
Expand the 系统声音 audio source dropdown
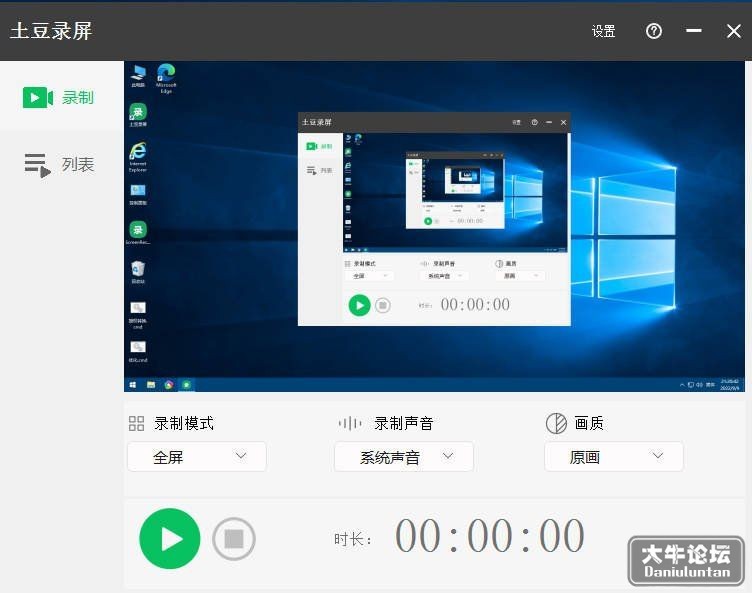404,456
